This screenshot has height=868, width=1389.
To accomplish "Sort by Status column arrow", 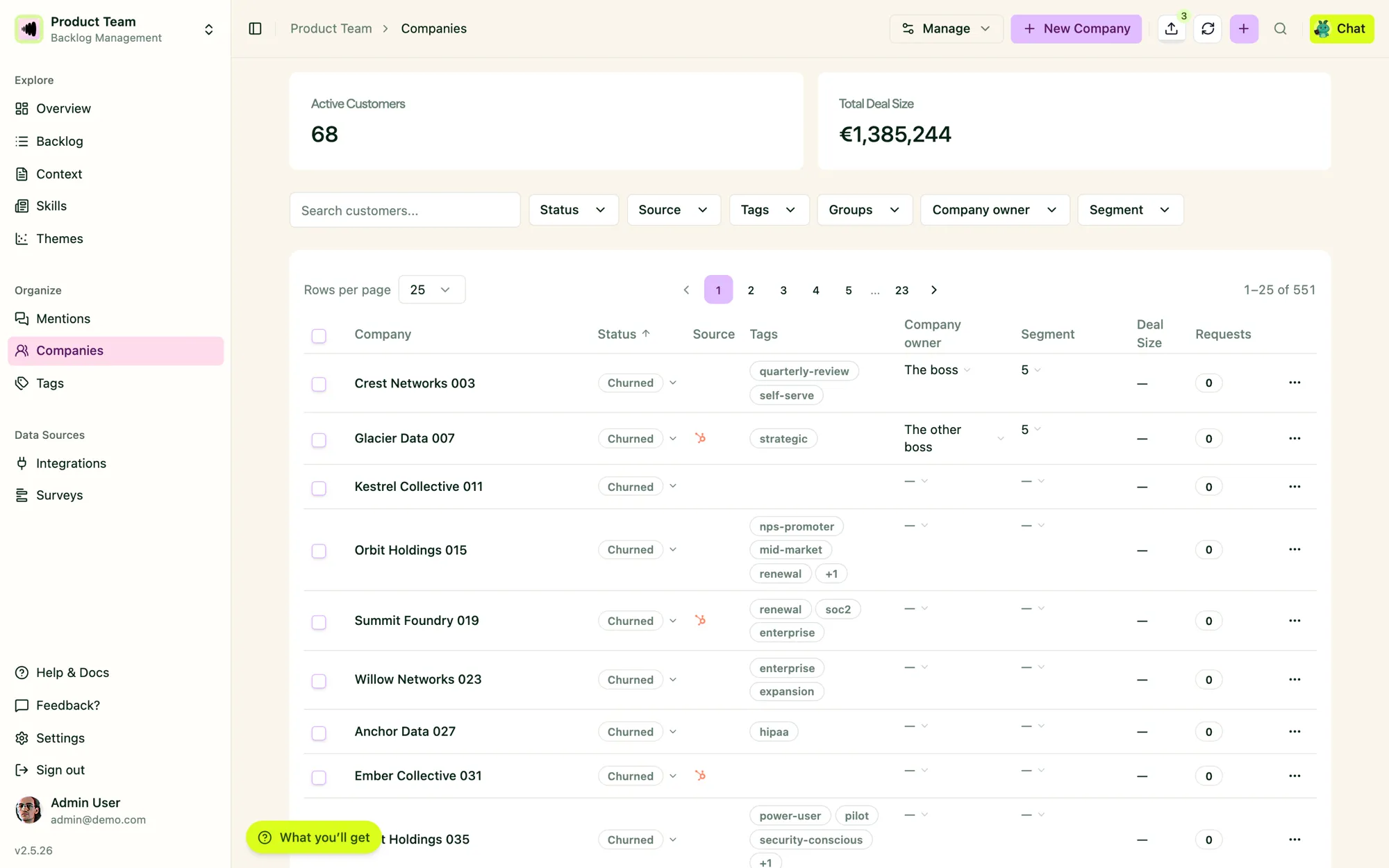I will pyautogui.click(x=646, y=334).
